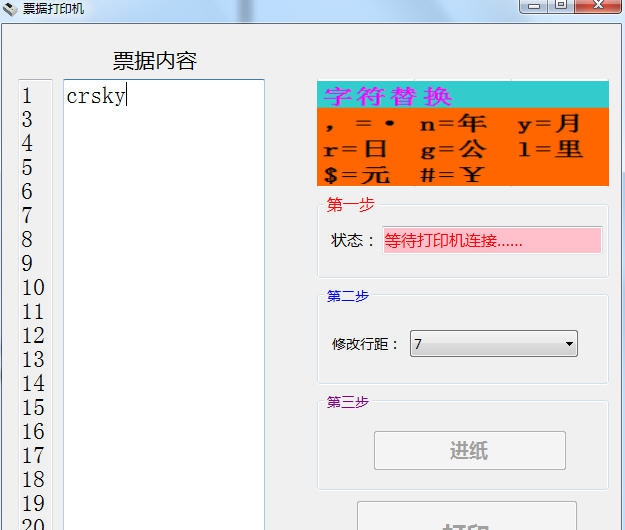Image resolution: width=625 pixels, height=530 pixels.
Task: Click the $=元 replacement hint
Action: click(x=357, y=175)
